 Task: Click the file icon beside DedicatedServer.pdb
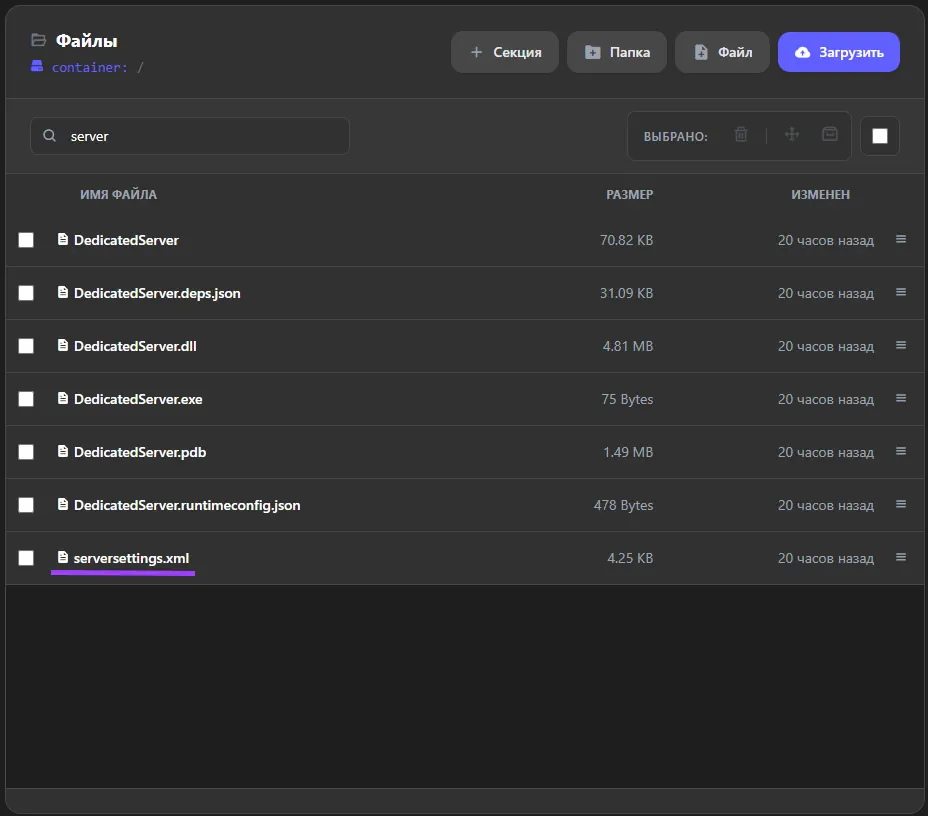pyautogui.click(x=62, y=451)
